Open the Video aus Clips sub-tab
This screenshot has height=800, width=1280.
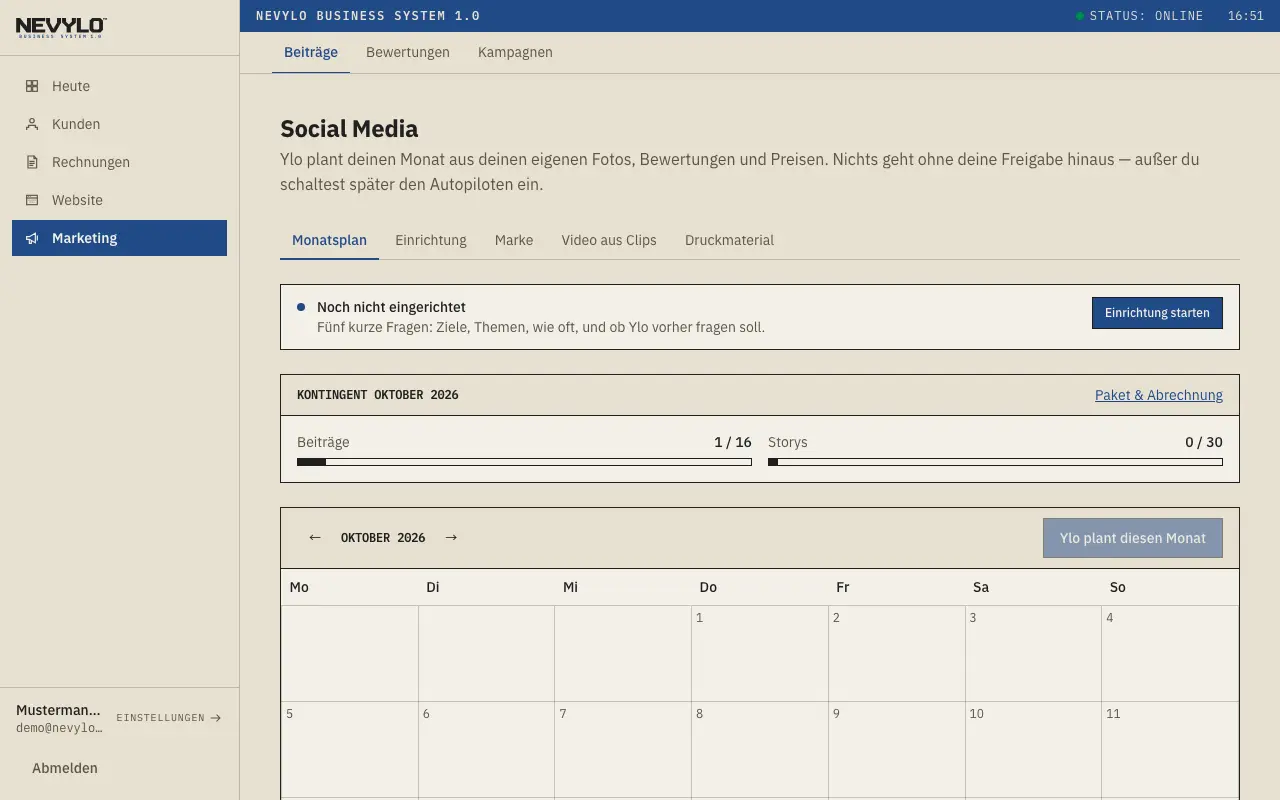pyautogui.click(x=609, y=240)
